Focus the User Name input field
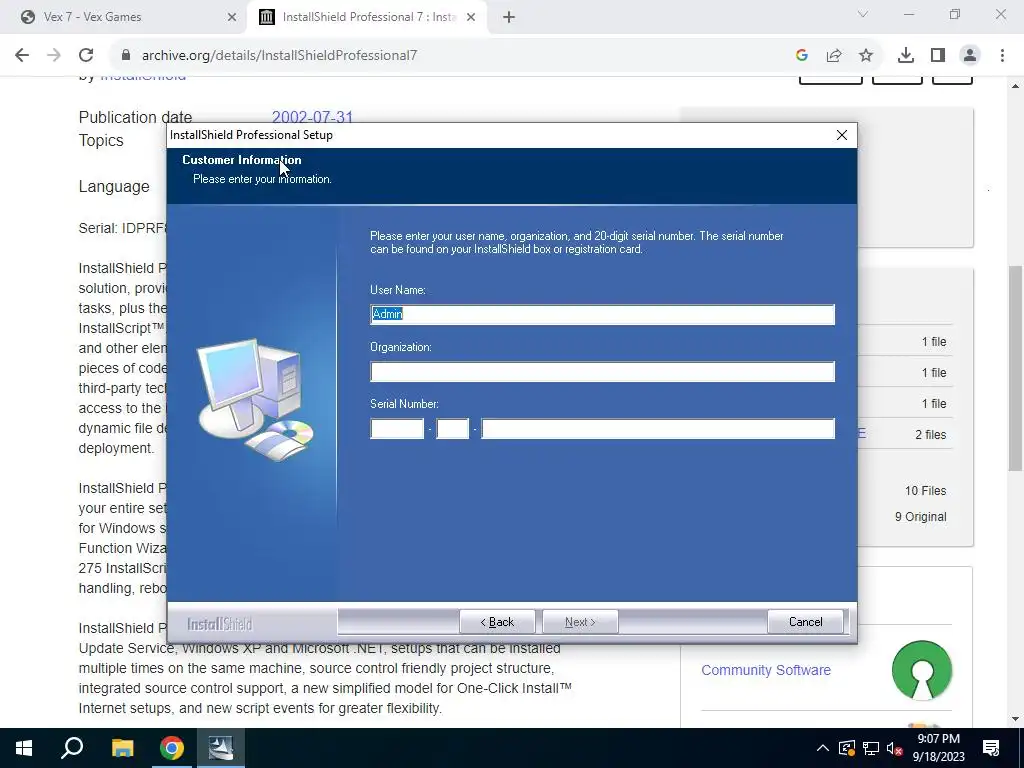1024x768 pixels. [602, 314]
